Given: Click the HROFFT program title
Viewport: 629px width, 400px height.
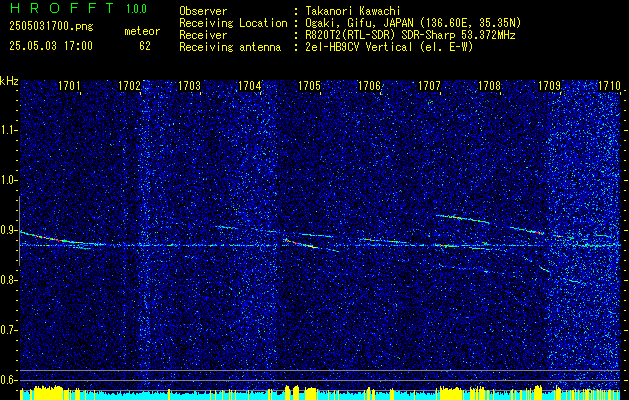Looking at the screenshot, I should [x=61, y=8].
